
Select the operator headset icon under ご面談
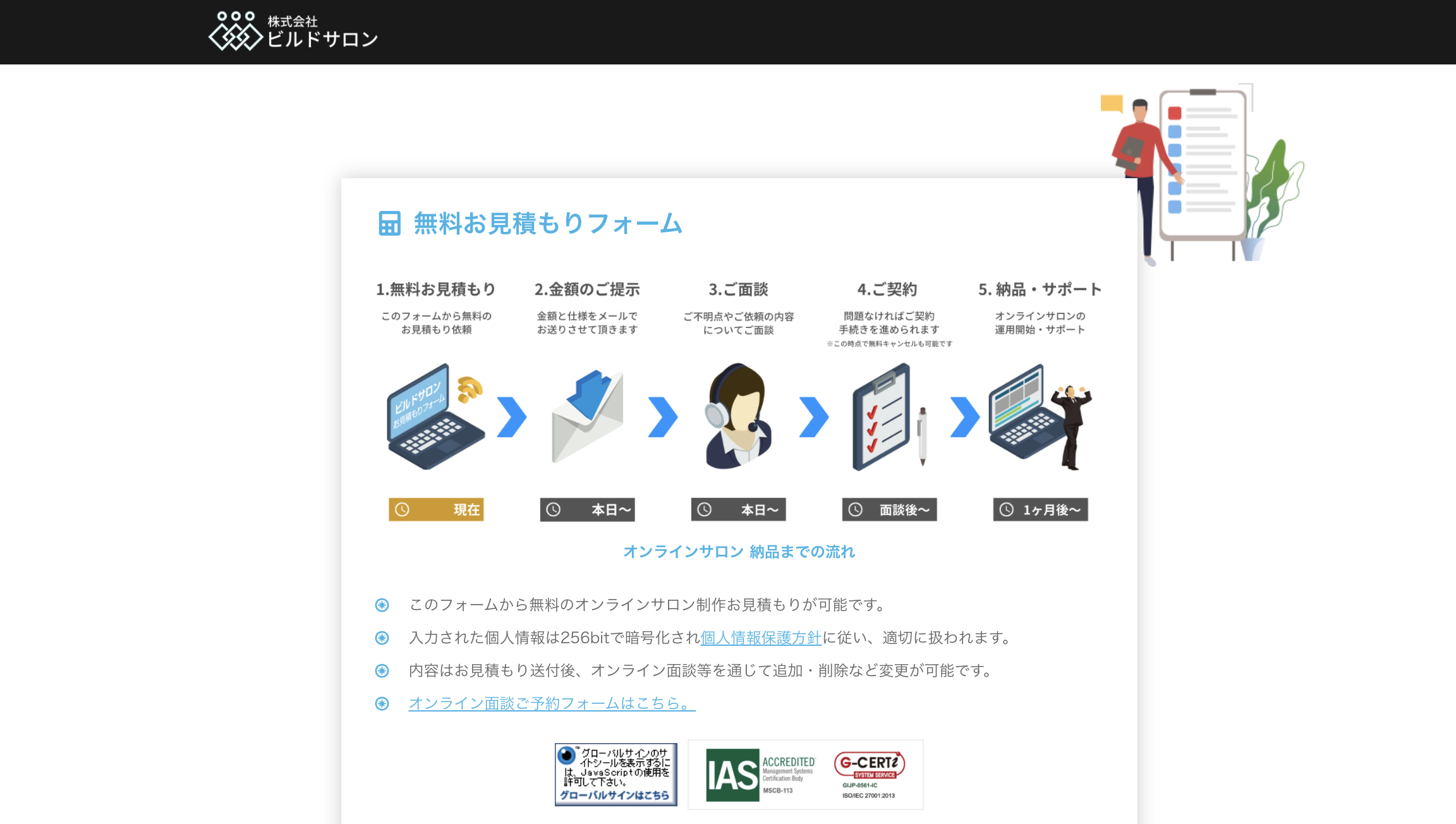coord(738,417)
